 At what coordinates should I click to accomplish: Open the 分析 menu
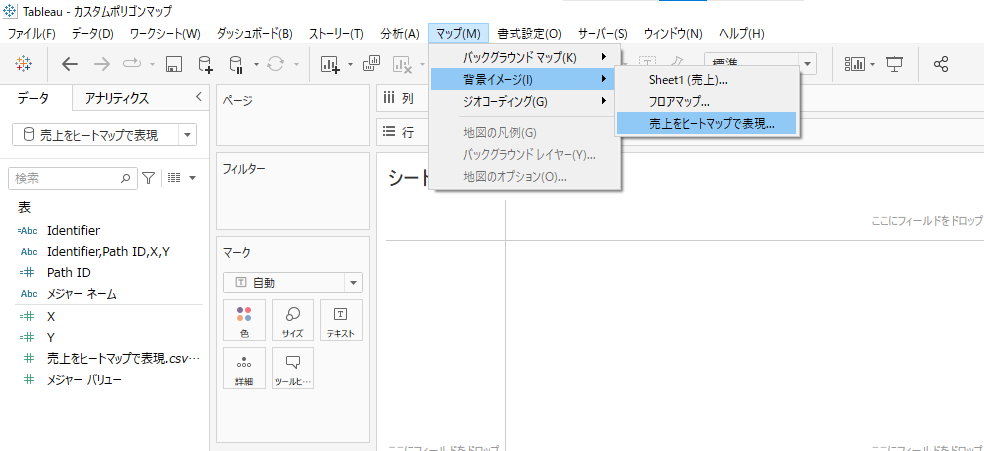tap(400, 34)
